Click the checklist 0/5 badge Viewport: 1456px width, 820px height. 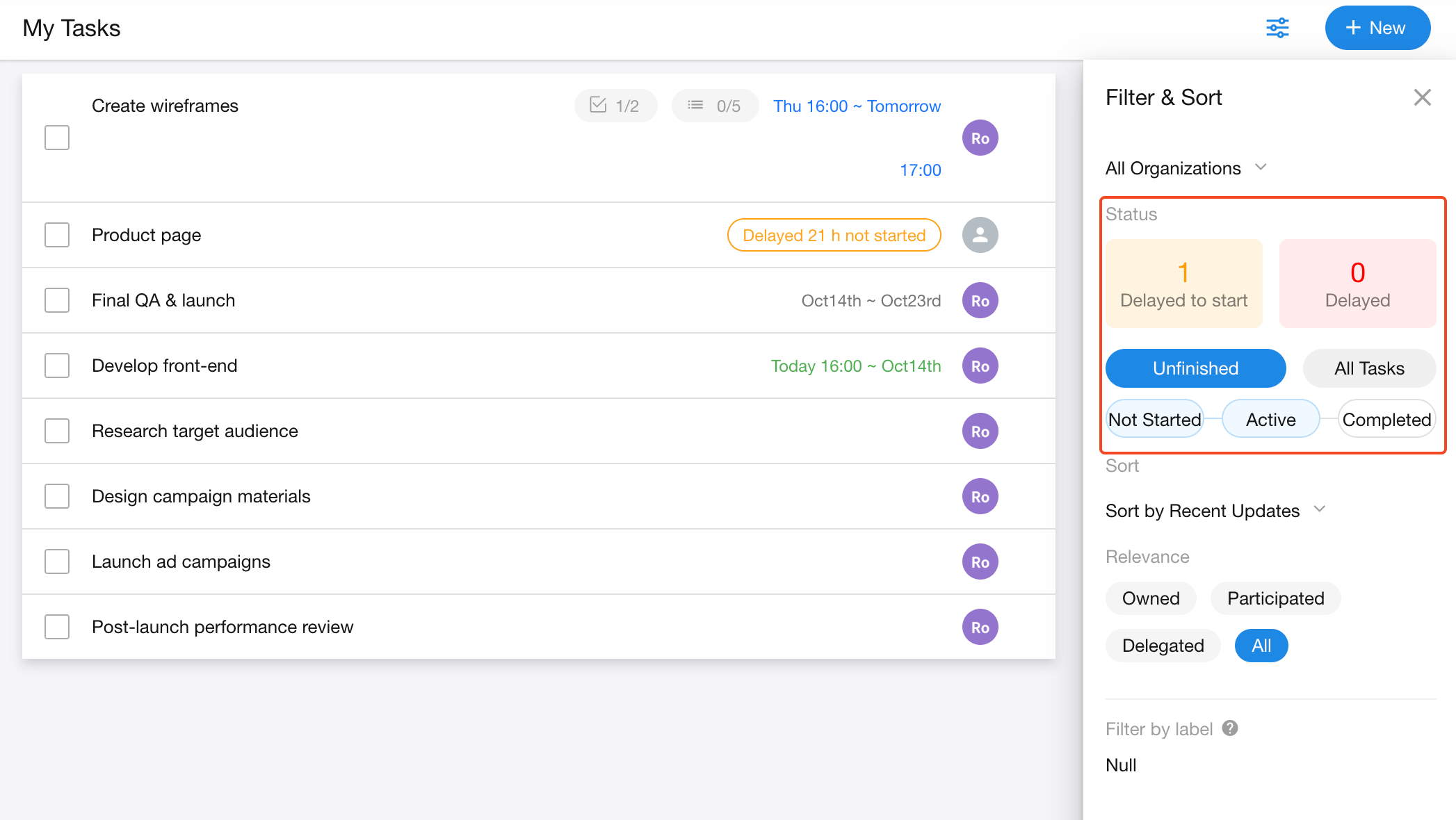click(x=714, y=106)
